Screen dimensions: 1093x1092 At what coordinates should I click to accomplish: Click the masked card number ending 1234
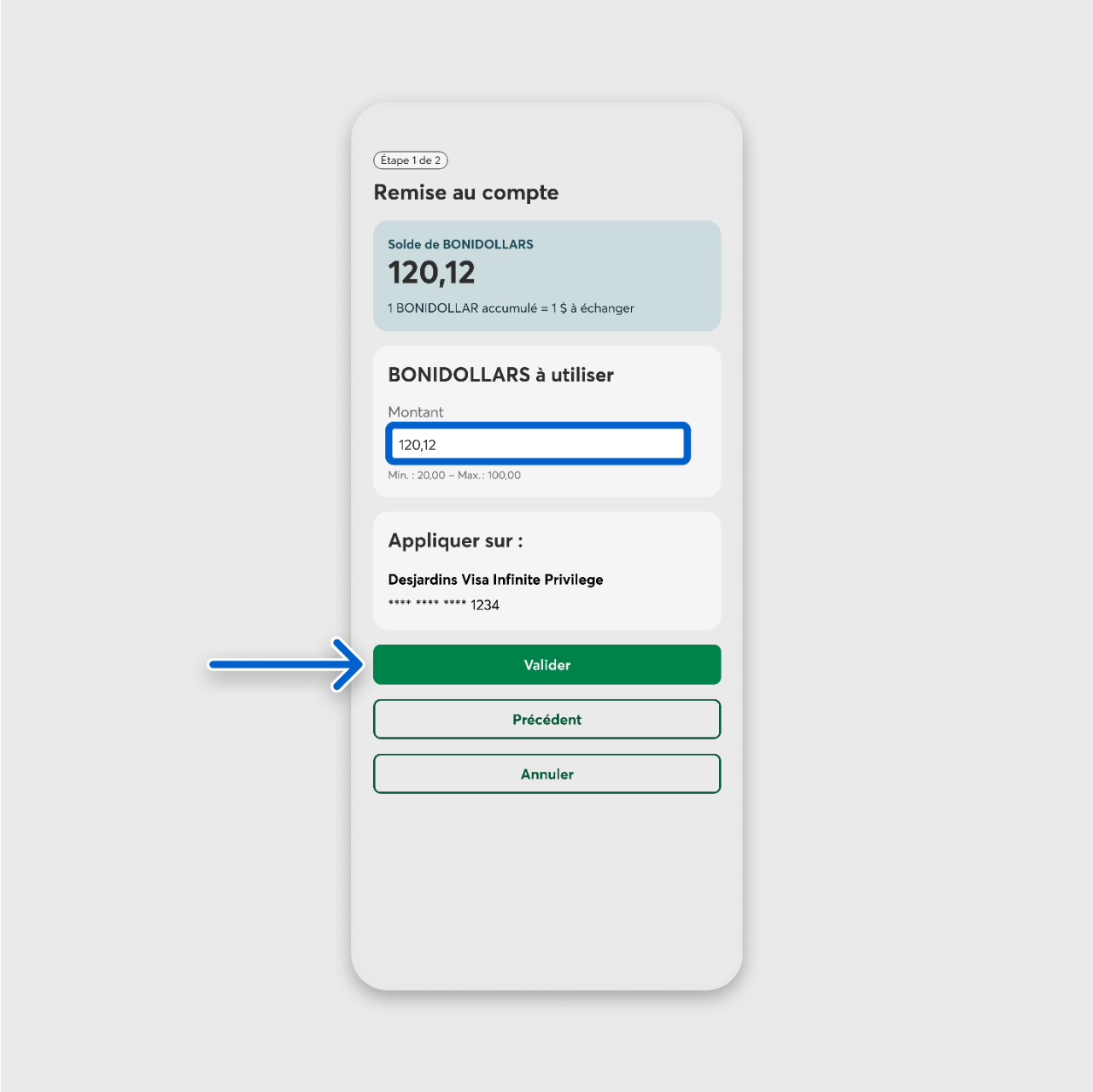click(443, 604)
